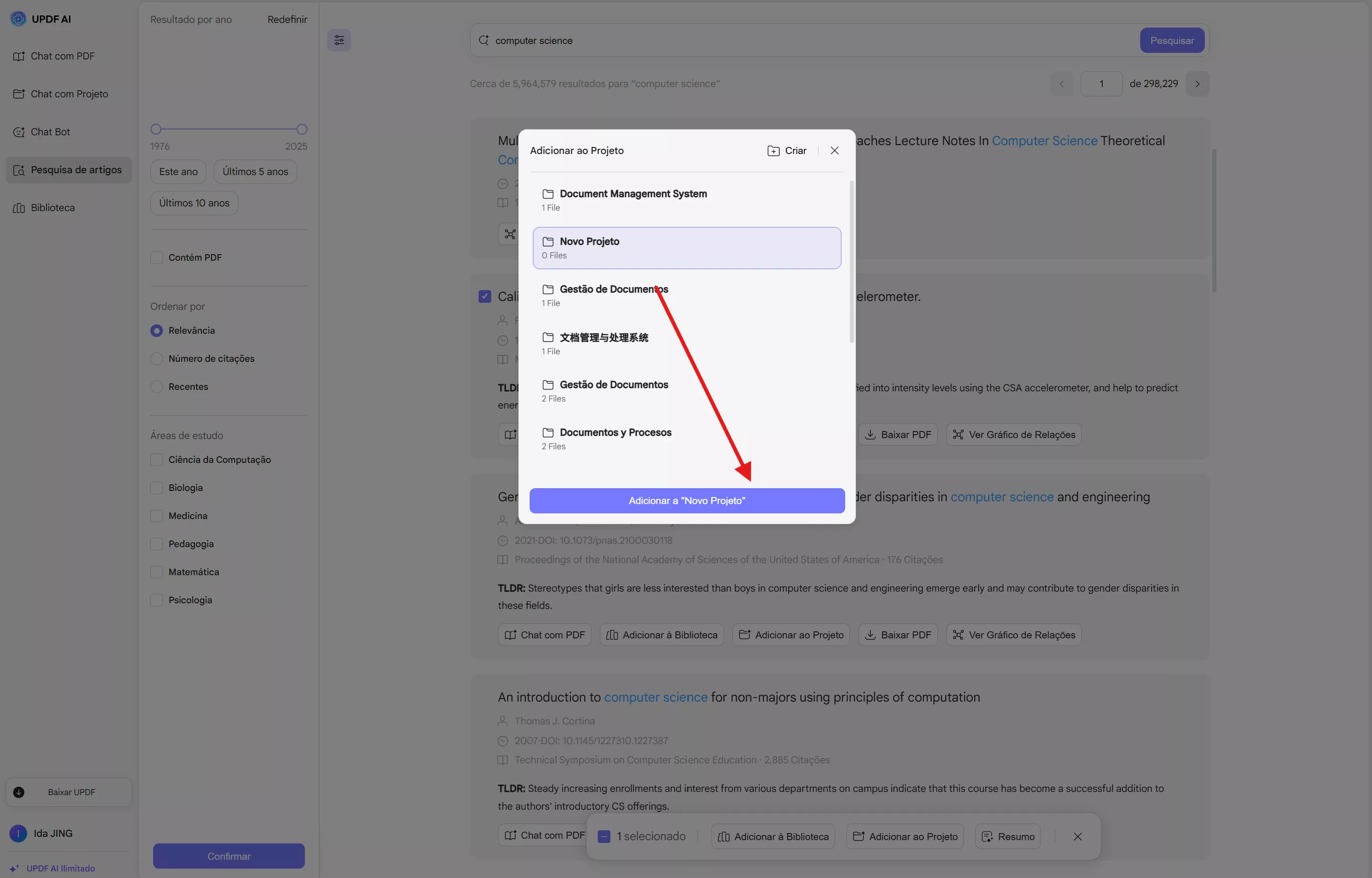
Task: Open Chat com PDF for introduction article
Action: (x=542, y=835)
